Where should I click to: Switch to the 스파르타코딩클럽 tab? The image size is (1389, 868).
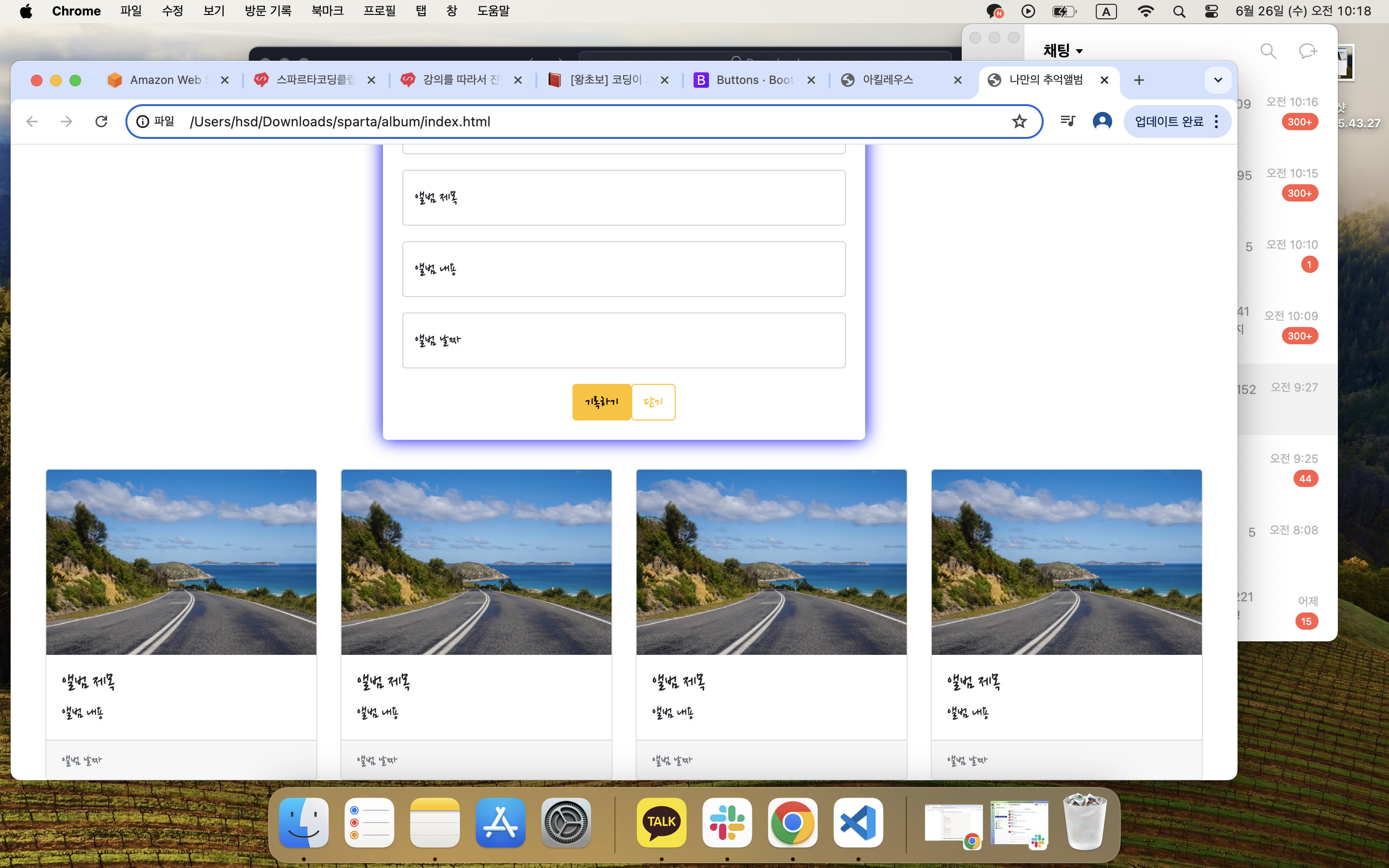point(315,81)
